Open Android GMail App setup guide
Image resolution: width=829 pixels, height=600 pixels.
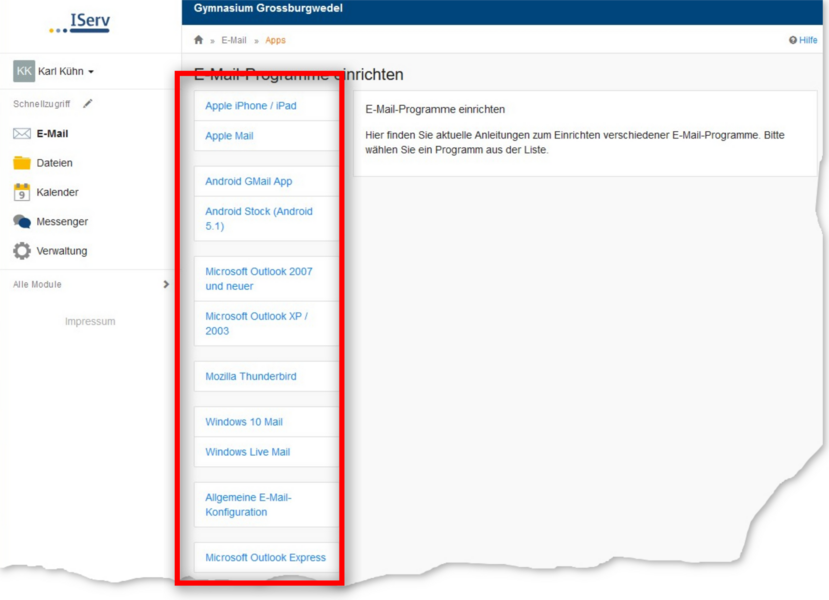(x=249, y=182)
